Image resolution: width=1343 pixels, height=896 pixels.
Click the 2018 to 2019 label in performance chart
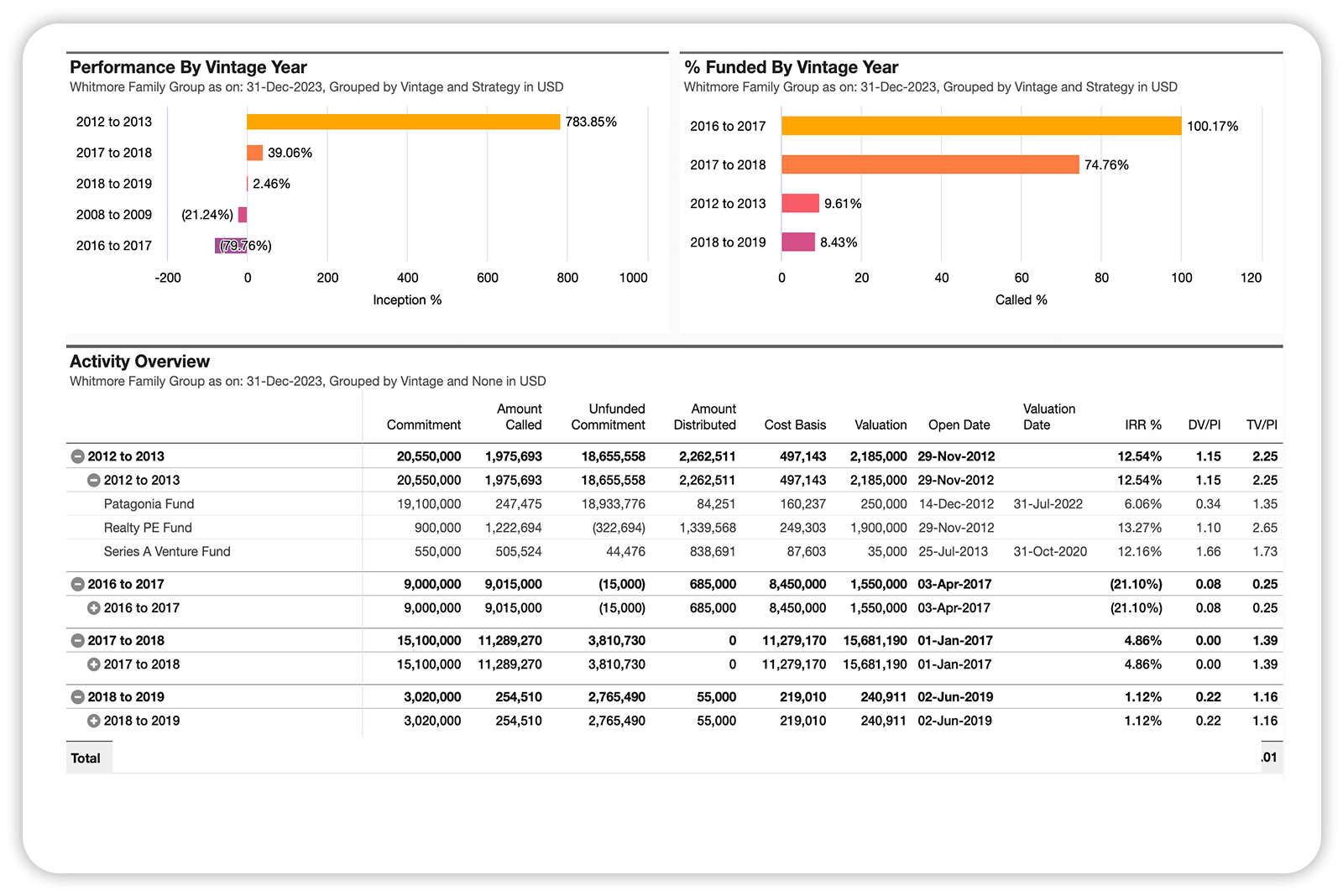114,184
